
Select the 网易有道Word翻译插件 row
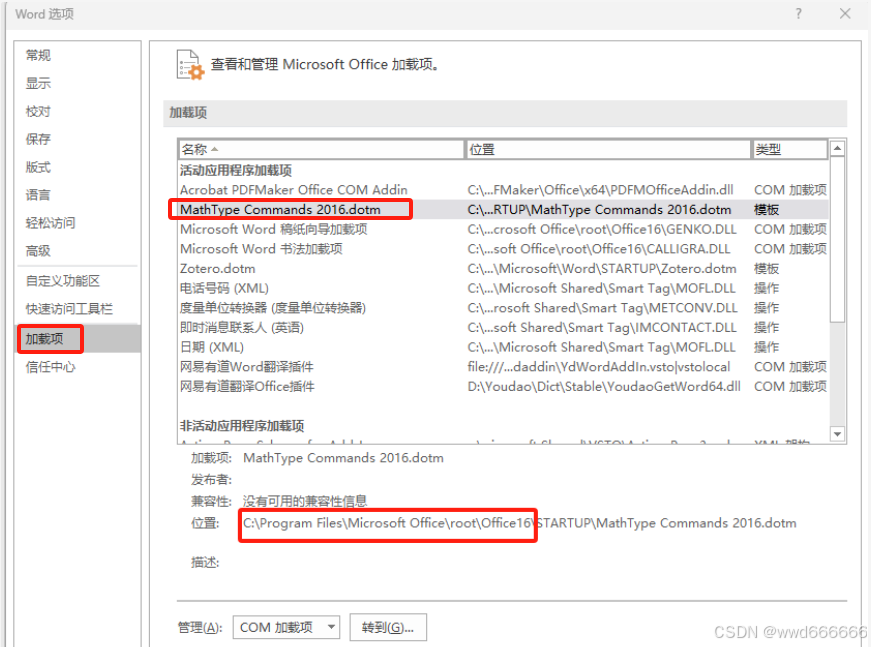503,367
